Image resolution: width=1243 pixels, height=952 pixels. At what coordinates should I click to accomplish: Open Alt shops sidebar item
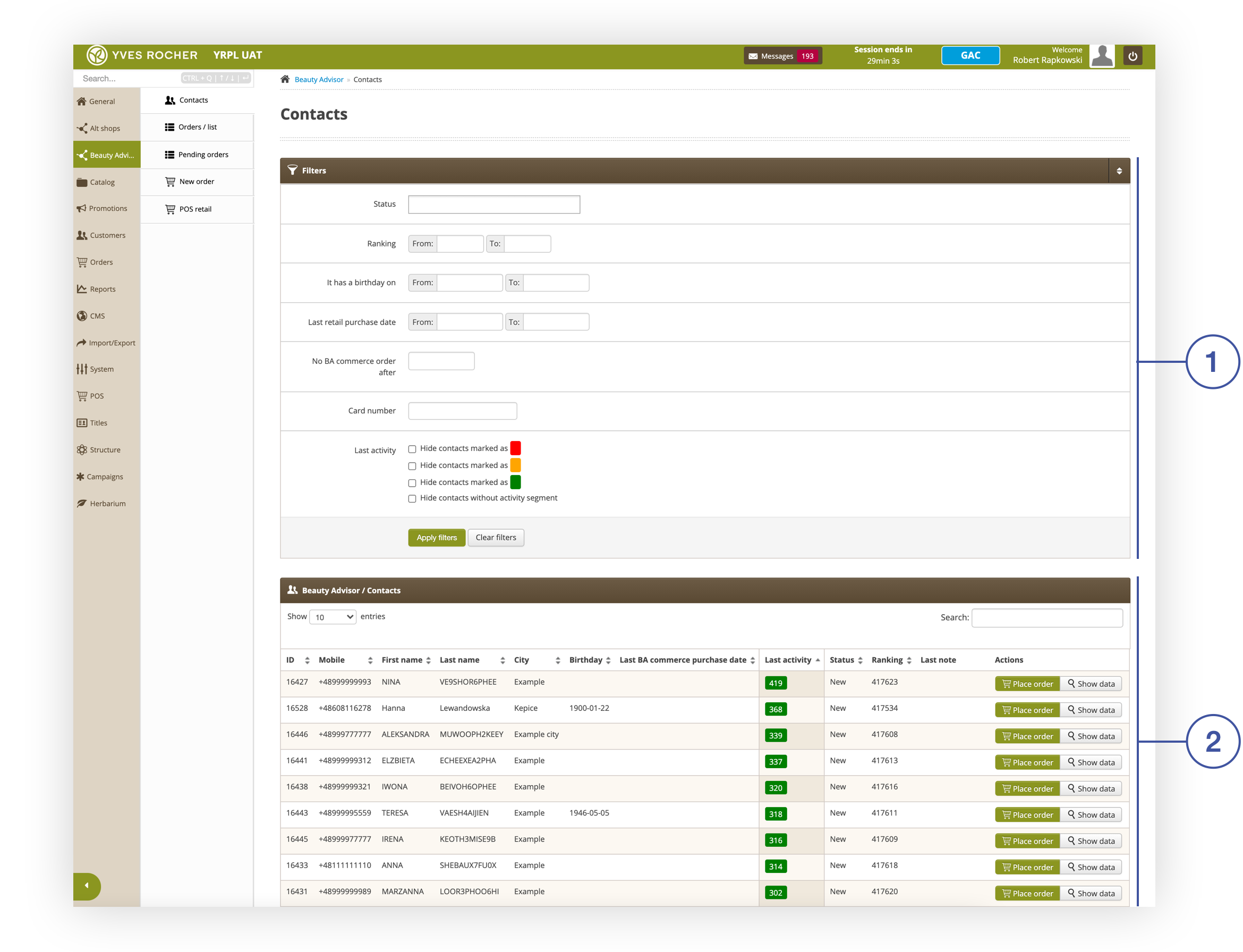107,128
